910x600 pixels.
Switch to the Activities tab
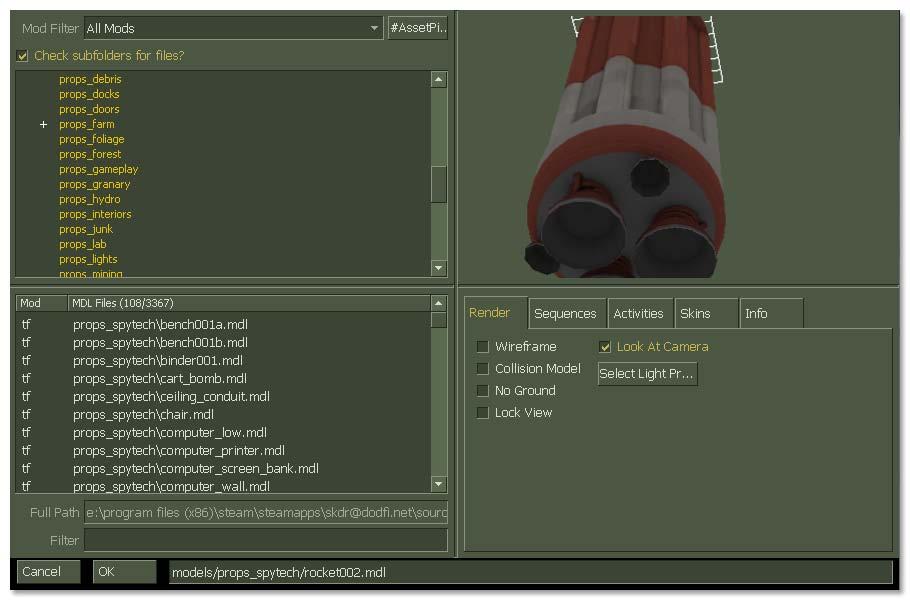pos(641,313)
